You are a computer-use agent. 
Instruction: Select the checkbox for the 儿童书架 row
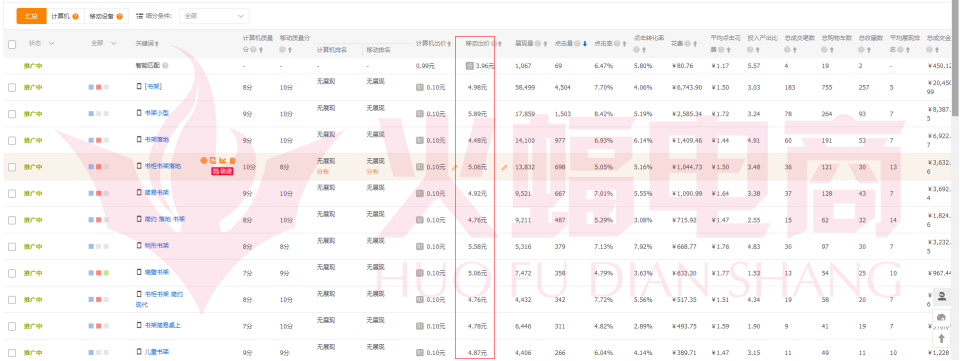[x=12, y=353]
